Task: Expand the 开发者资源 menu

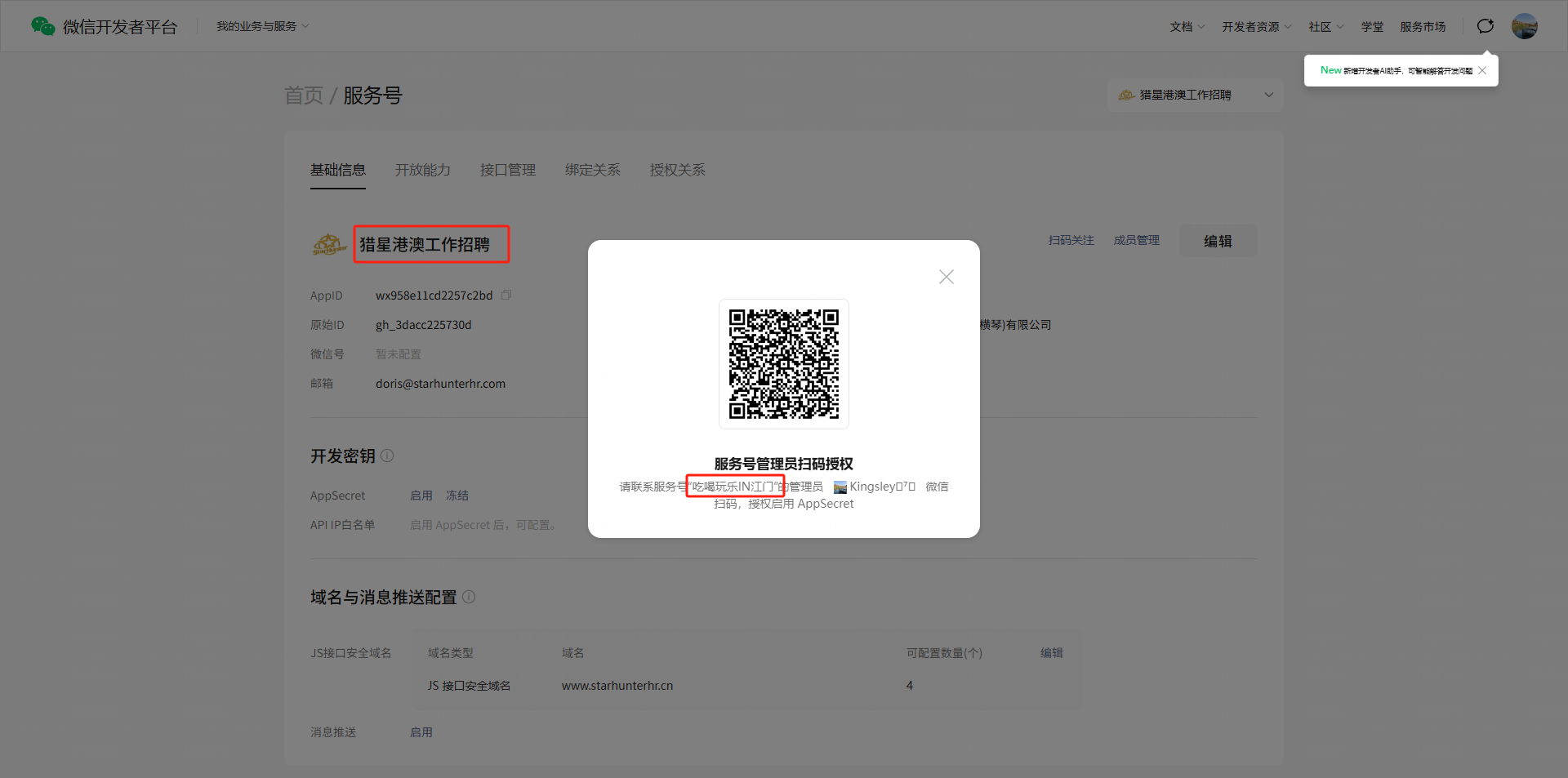Action: (x=1257, y=27)
